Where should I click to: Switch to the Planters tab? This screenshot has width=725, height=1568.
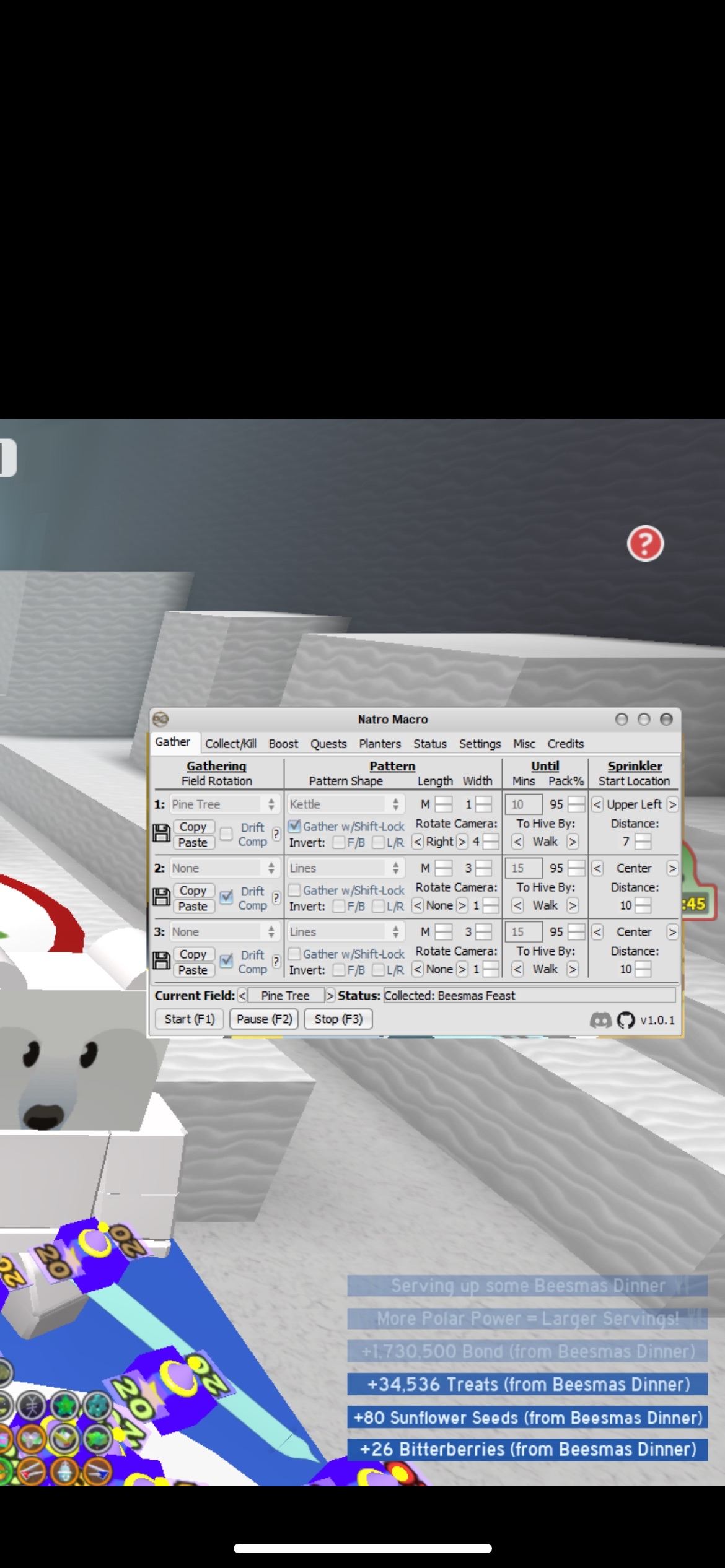(380, 744)
